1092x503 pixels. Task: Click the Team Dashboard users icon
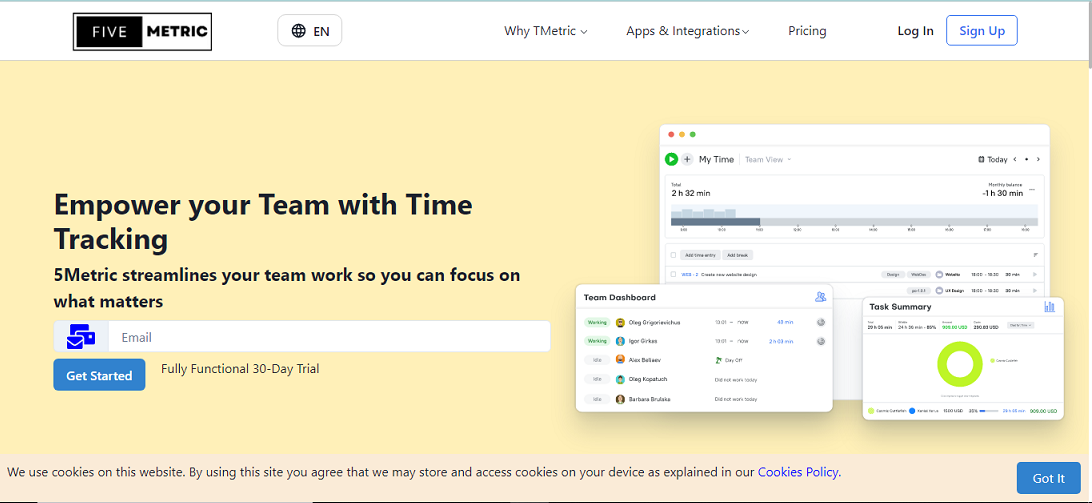coord(820,297)
